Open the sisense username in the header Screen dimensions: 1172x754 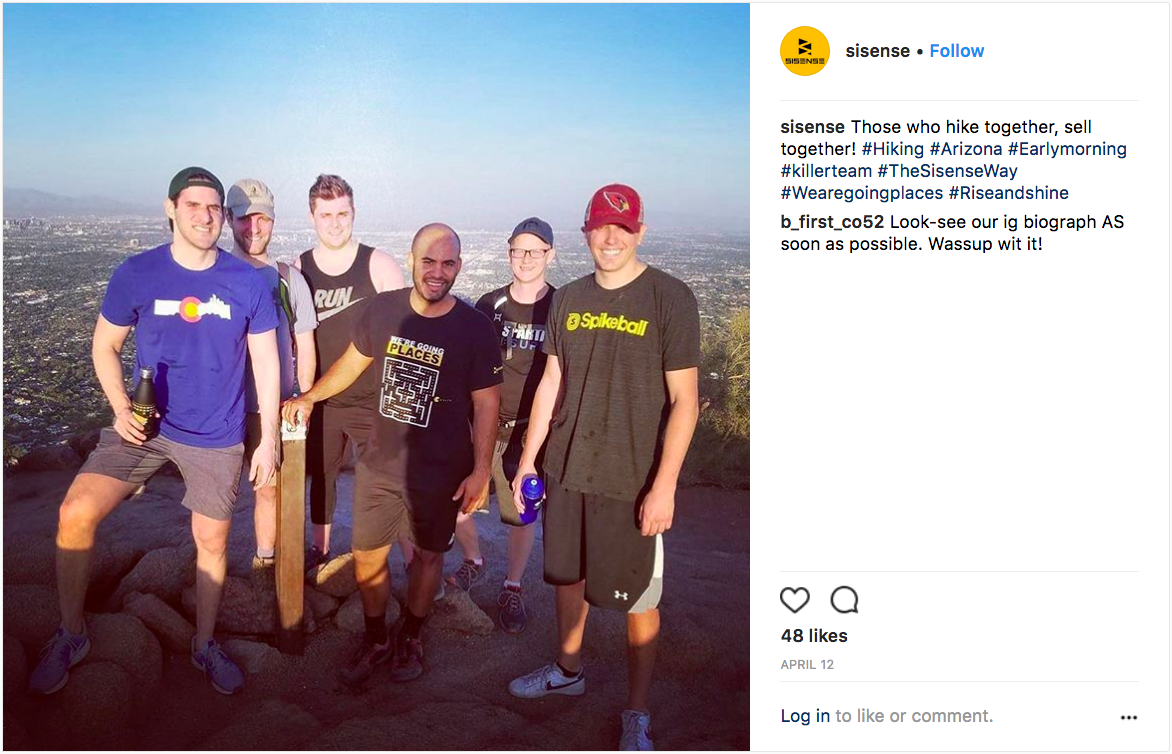(x=877, y=51)
